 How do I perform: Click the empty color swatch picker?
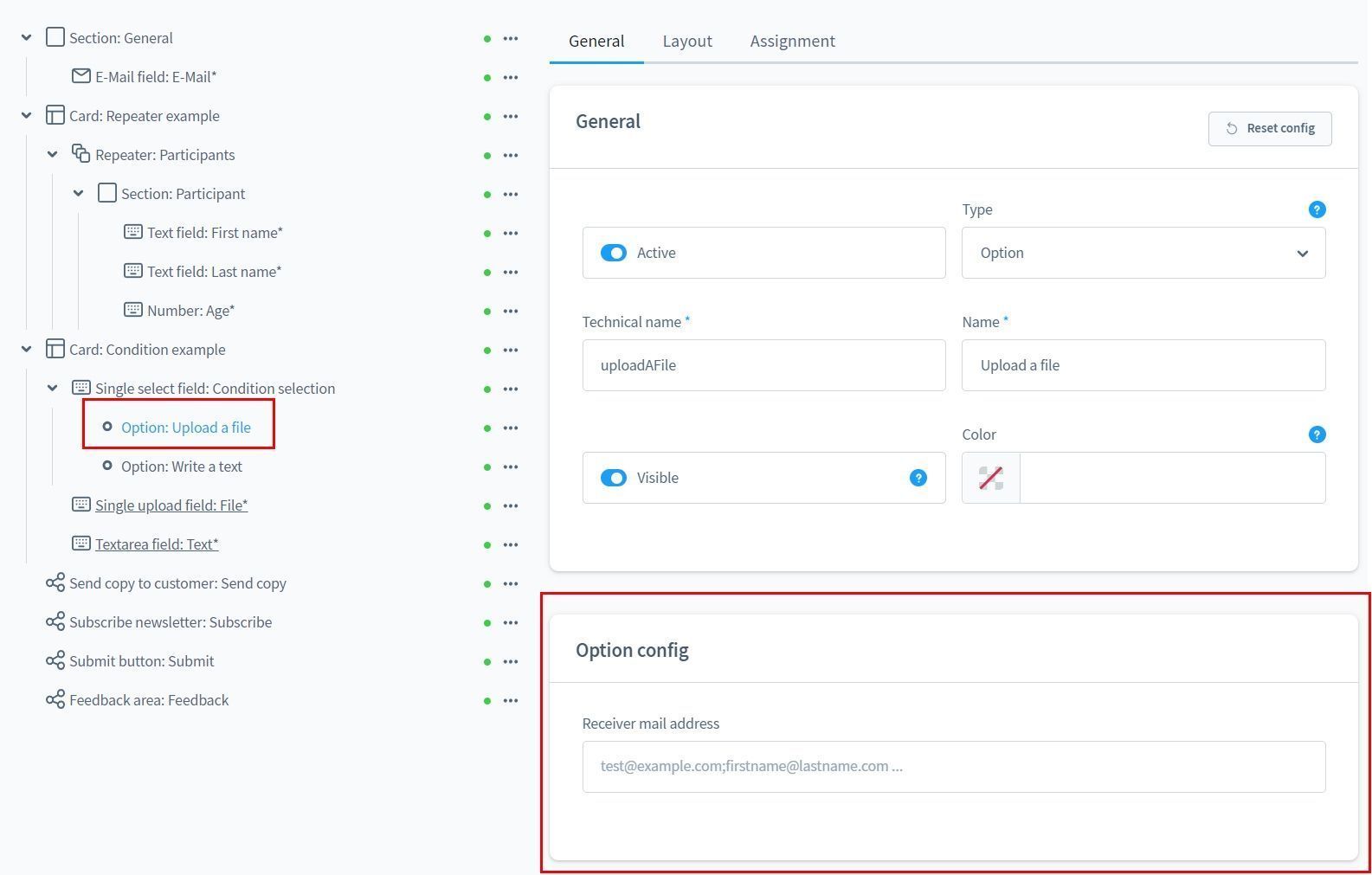coord(990,478)
